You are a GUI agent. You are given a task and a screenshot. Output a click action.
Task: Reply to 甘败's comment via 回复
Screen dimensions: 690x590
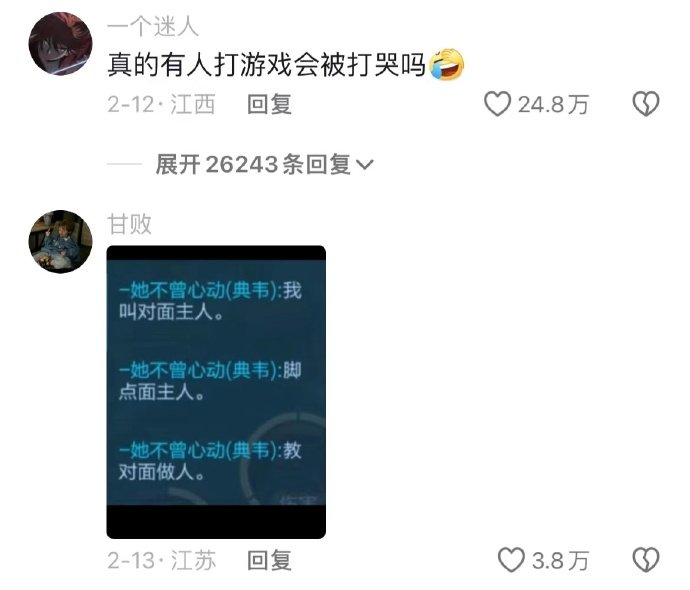coord(269,561)
